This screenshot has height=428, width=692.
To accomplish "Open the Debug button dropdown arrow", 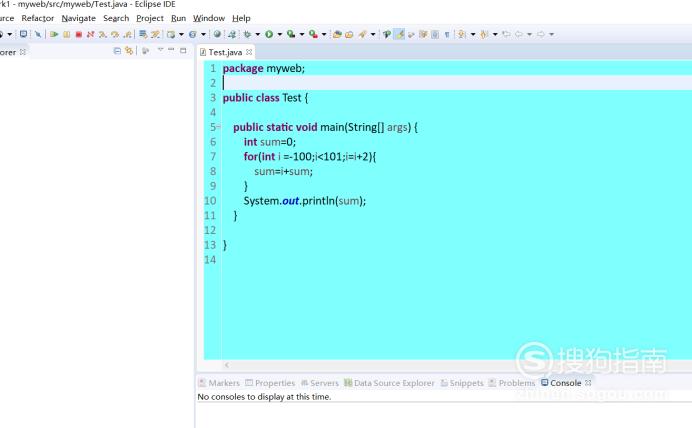I will coord(258,34).
